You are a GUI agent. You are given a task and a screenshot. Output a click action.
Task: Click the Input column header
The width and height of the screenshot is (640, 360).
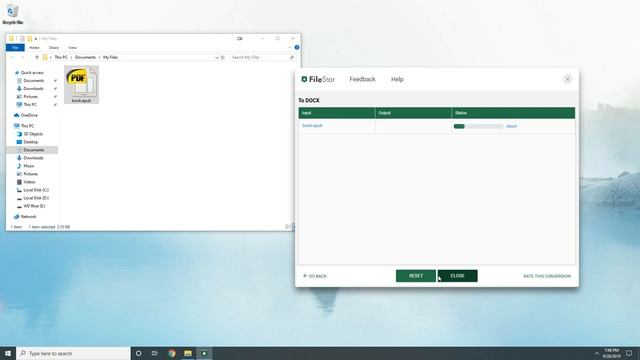click(337, 113)
